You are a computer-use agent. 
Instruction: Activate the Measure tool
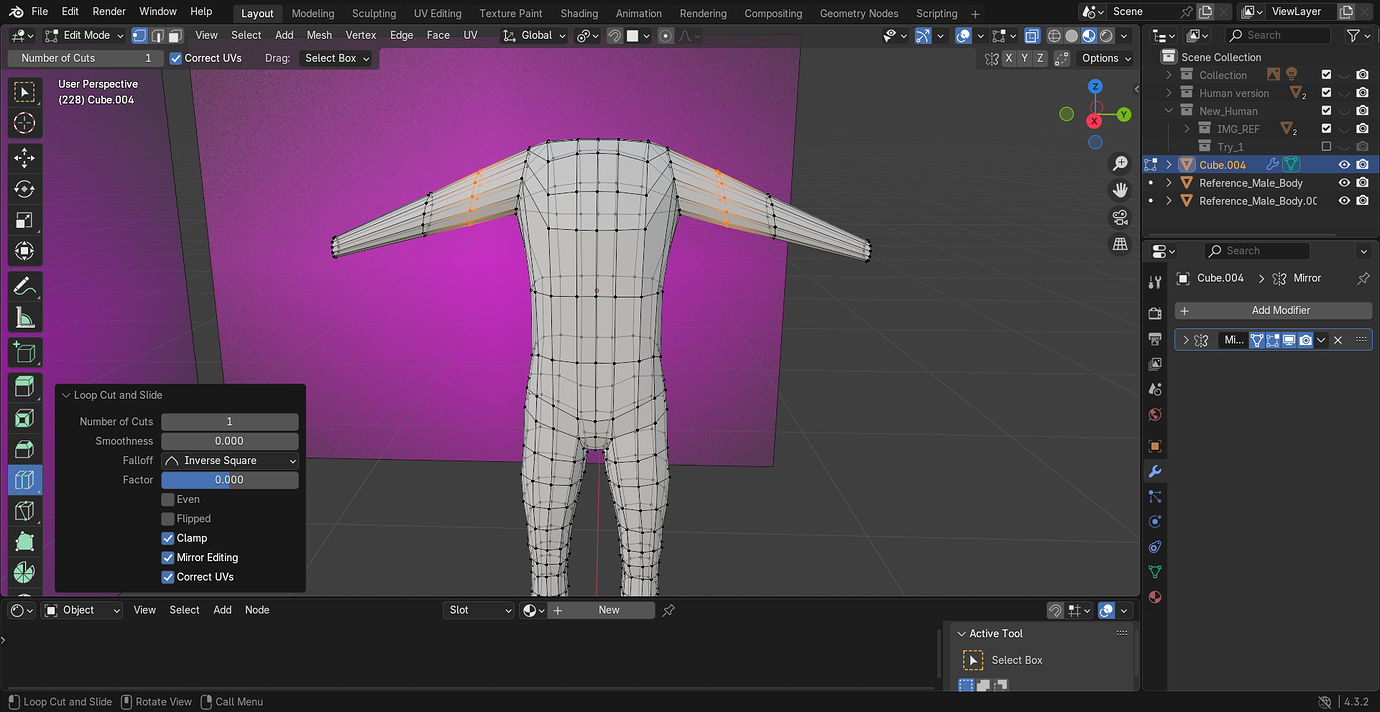(x=24, y=318)
